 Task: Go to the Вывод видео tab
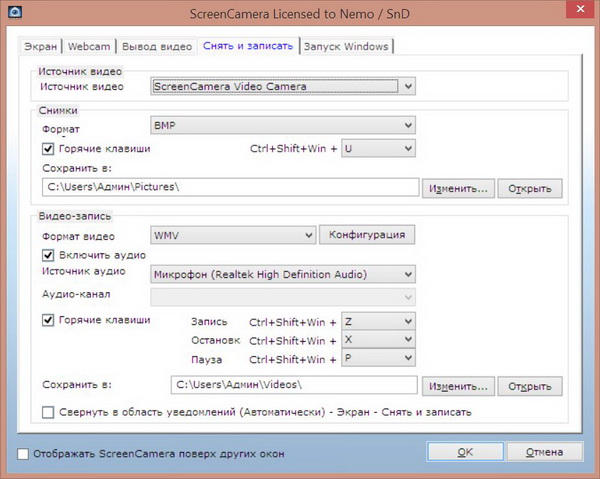point(156,47)
